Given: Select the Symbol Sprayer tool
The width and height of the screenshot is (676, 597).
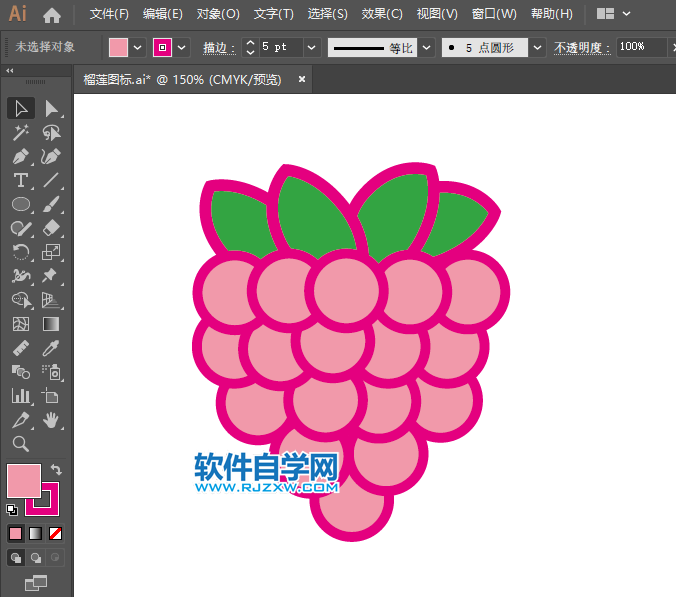Looking at the screenshot, I should pyautogui.click(x=51, y=372).
